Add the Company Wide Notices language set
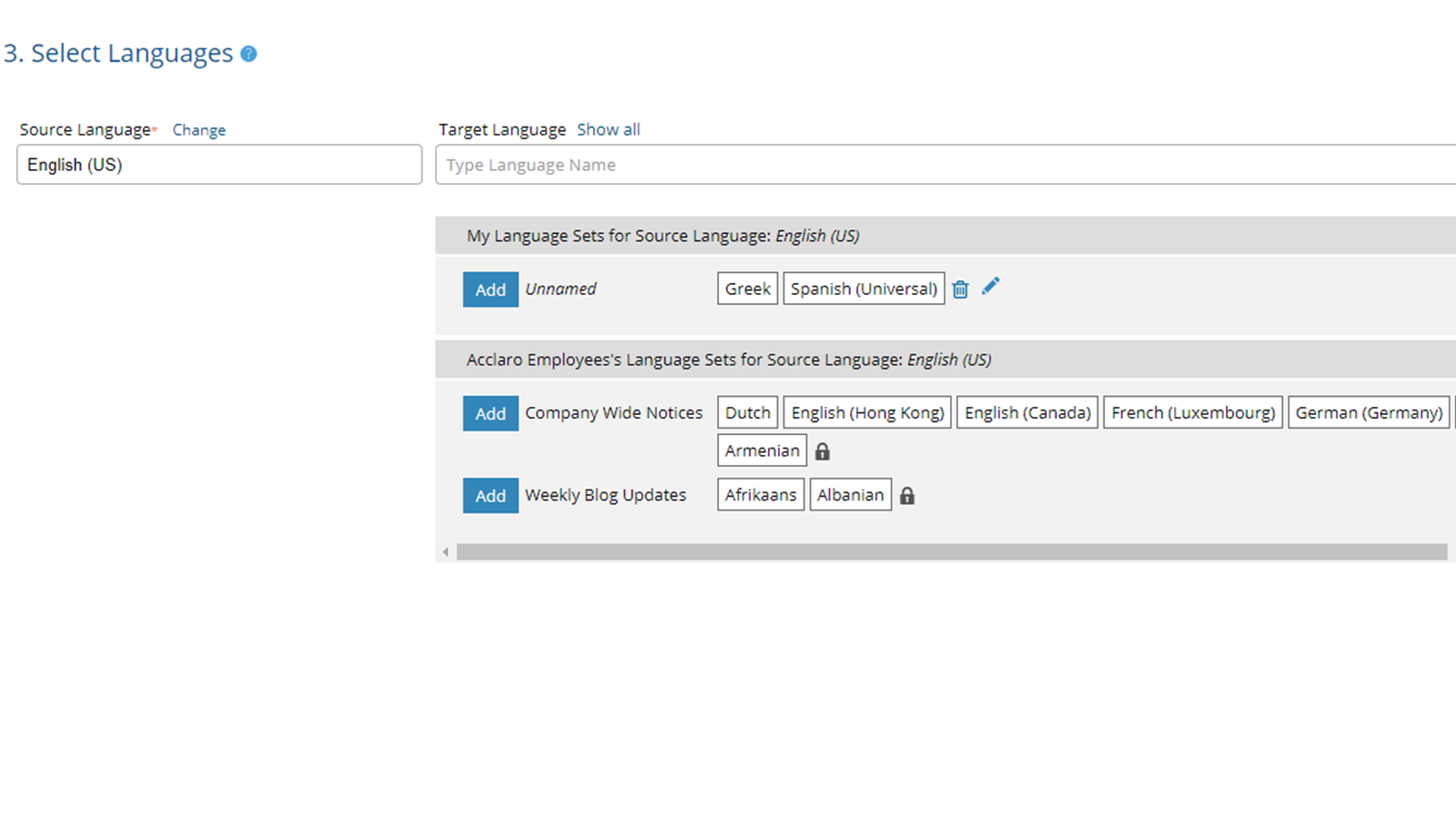1456x819 pixels. pos(490,413)
